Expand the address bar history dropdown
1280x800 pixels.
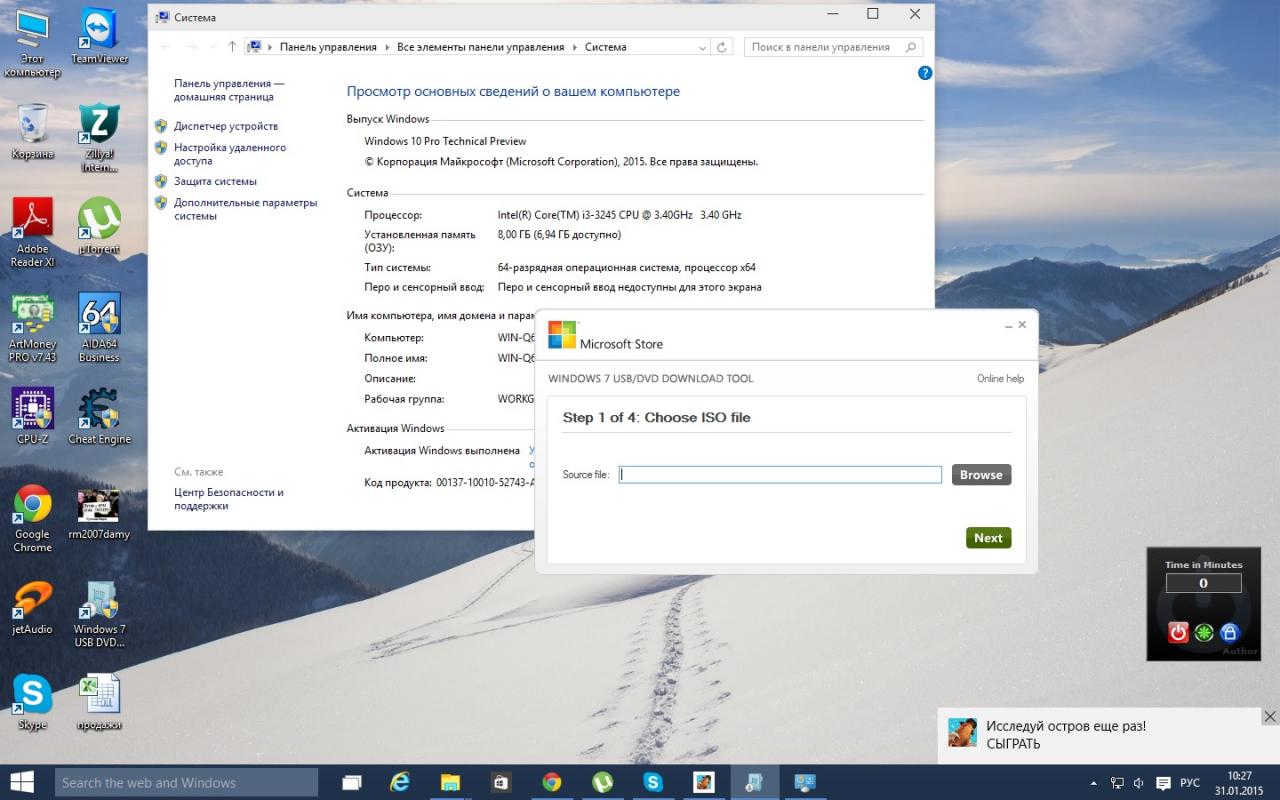(701, 47)
